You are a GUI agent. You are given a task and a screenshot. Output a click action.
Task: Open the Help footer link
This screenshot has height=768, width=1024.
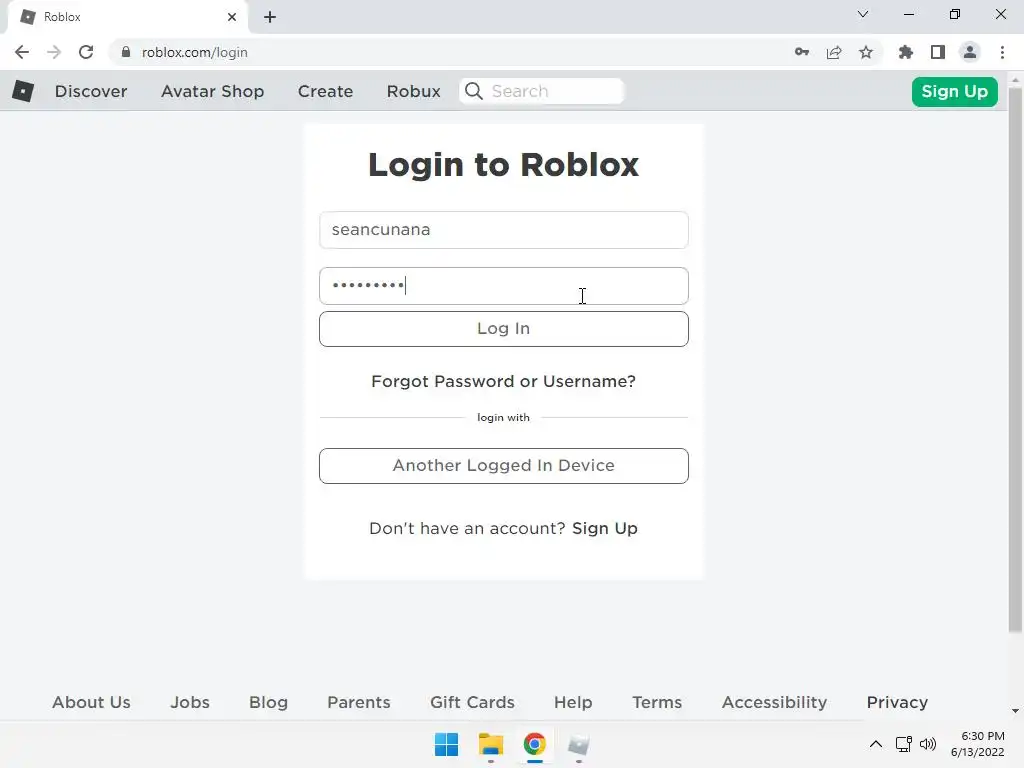pos(573,702)
